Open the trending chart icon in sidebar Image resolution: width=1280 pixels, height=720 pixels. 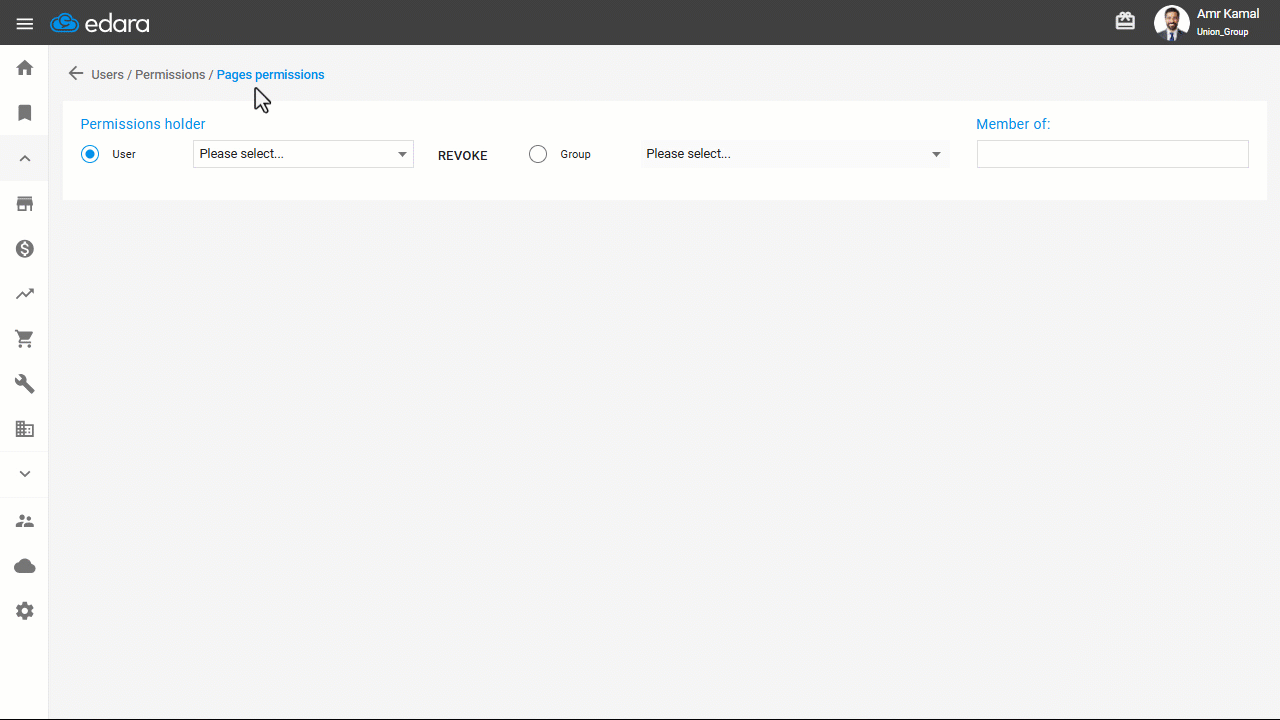click(x=25, y=294)
